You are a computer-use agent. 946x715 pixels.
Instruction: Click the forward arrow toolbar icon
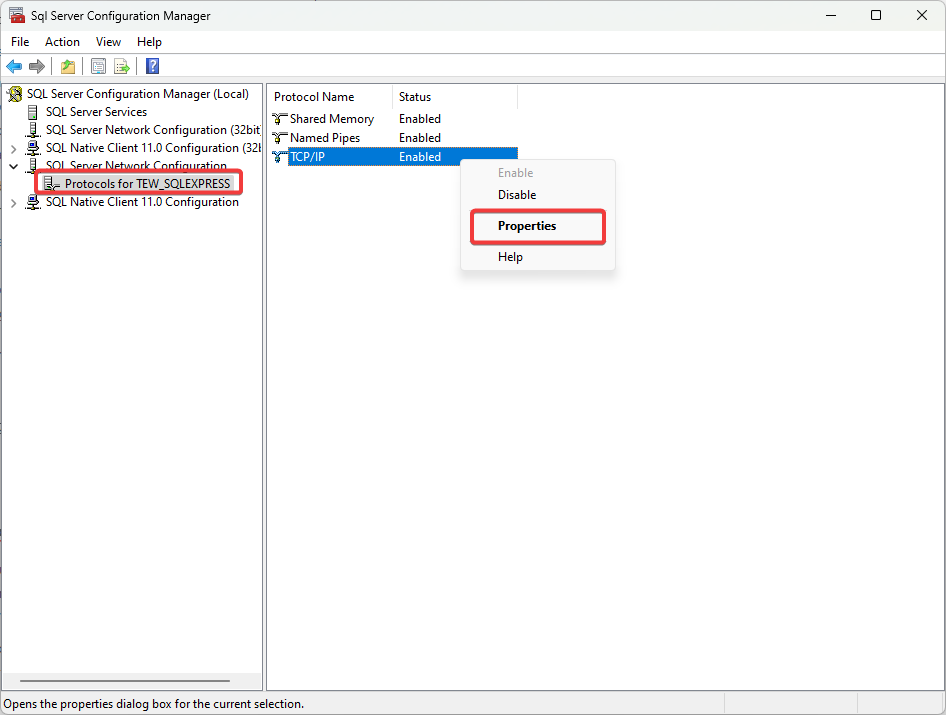(37, 66)
